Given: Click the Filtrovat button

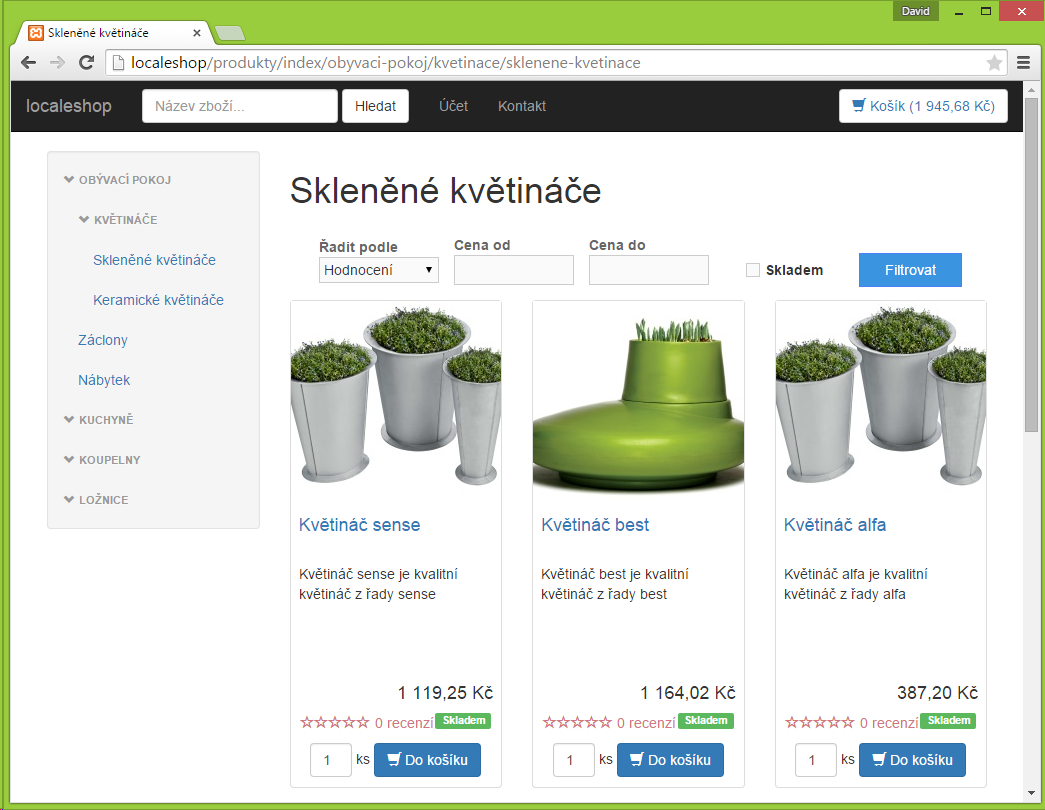Looking at the screenshot, I should point(909,269).
